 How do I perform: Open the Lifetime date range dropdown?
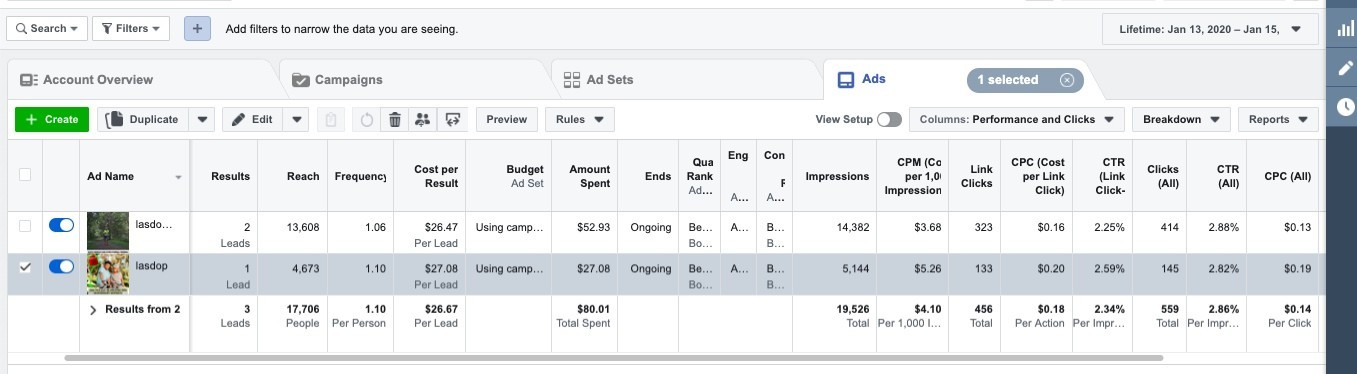click(x=1210, y=29)
